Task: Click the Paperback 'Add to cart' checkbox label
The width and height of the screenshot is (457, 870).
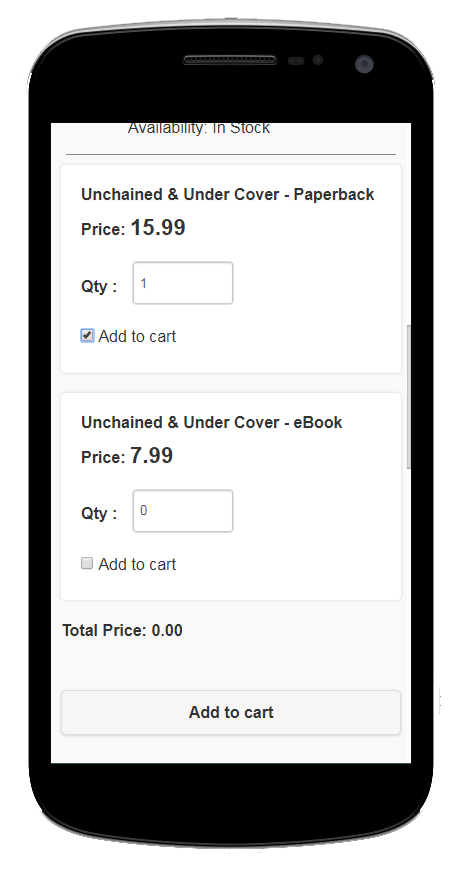Action: (137, 336)
